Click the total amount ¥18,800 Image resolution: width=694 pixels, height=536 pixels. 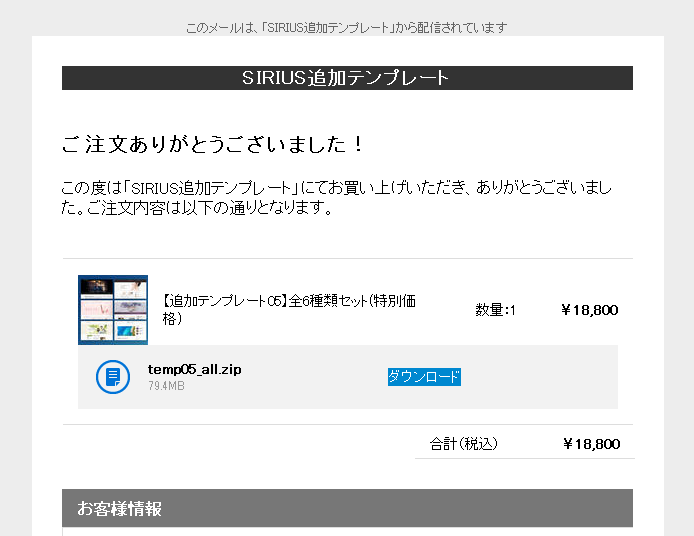click(x=591, y=444)
